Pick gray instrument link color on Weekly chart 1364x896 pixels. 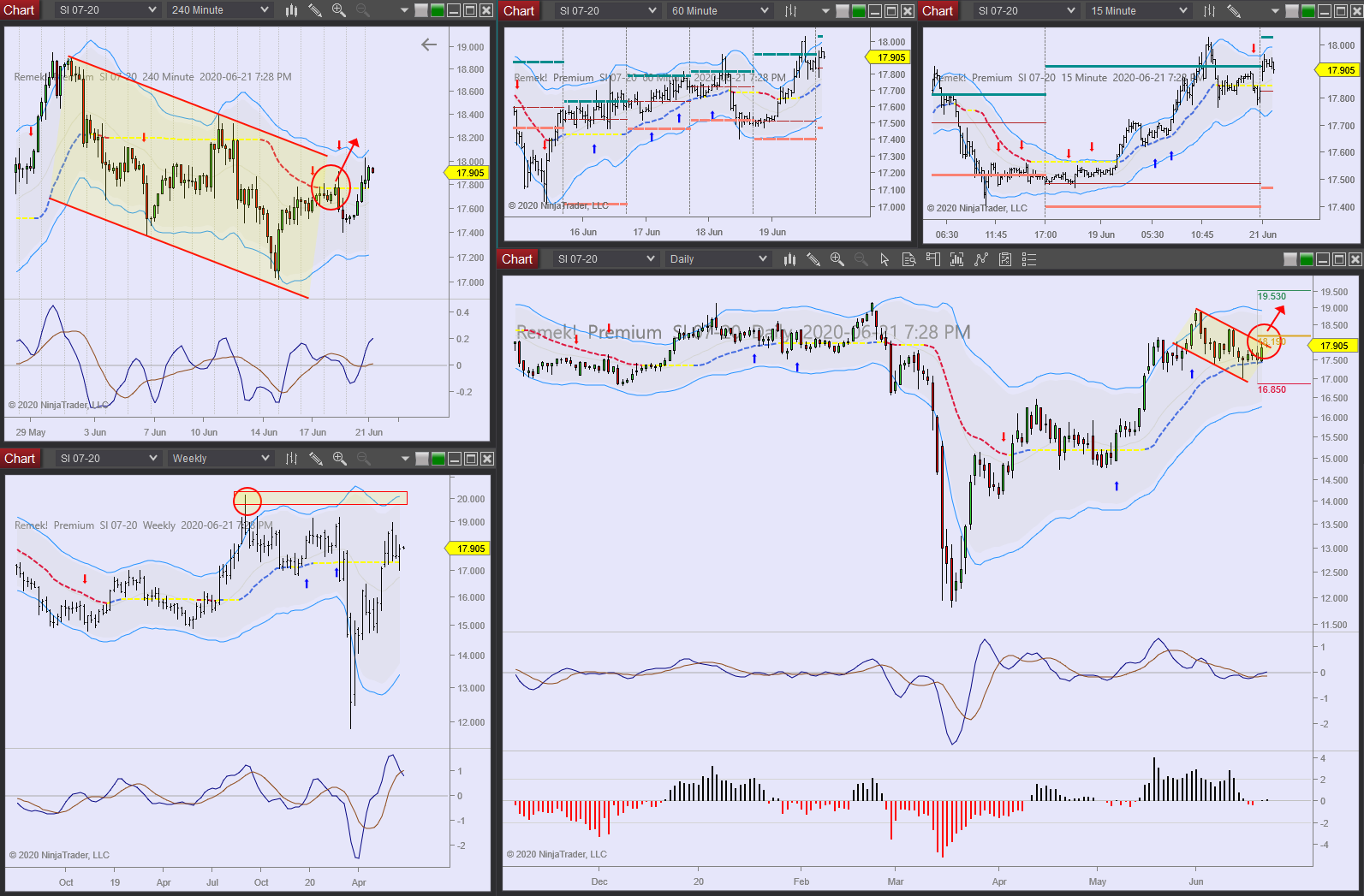click(422, 459)
